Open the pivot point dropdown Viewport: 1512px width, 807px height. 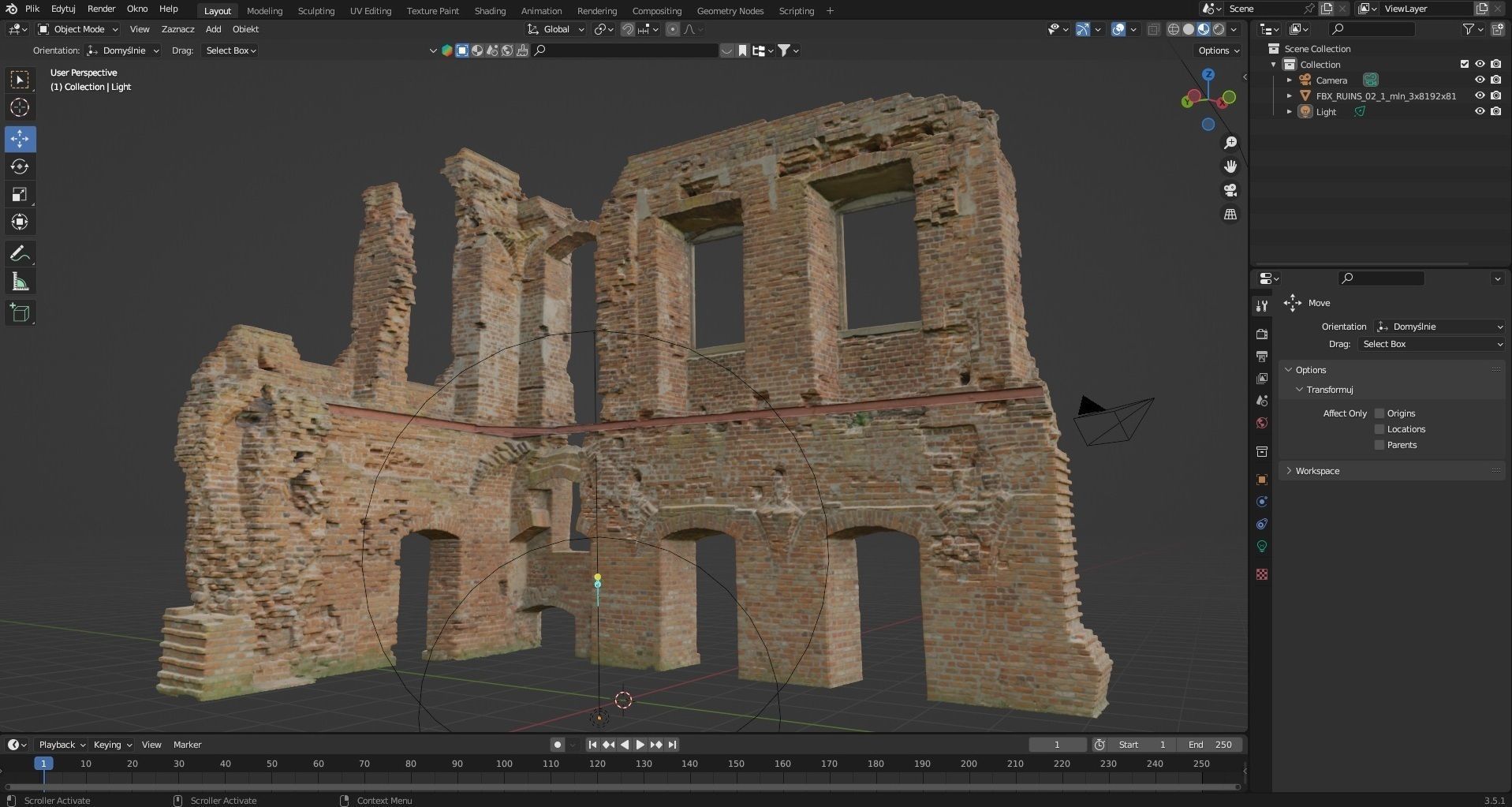point(604,29)
